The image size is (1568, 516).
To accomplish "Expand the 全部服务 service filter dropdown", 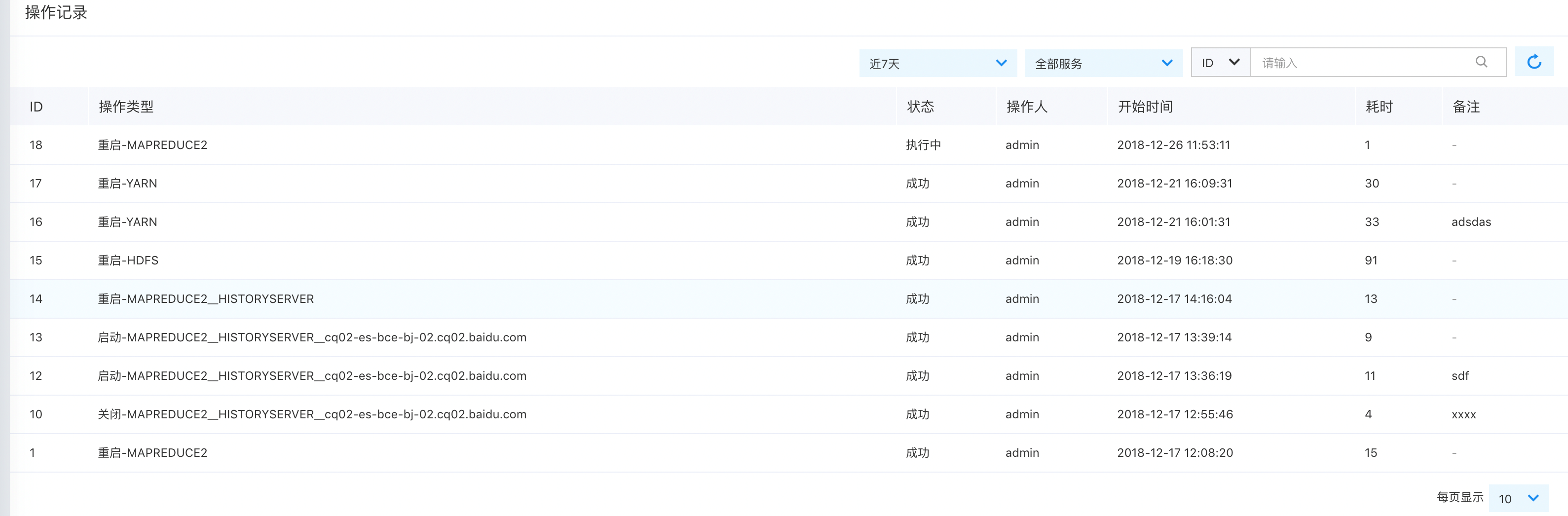I will point(1103,63).
